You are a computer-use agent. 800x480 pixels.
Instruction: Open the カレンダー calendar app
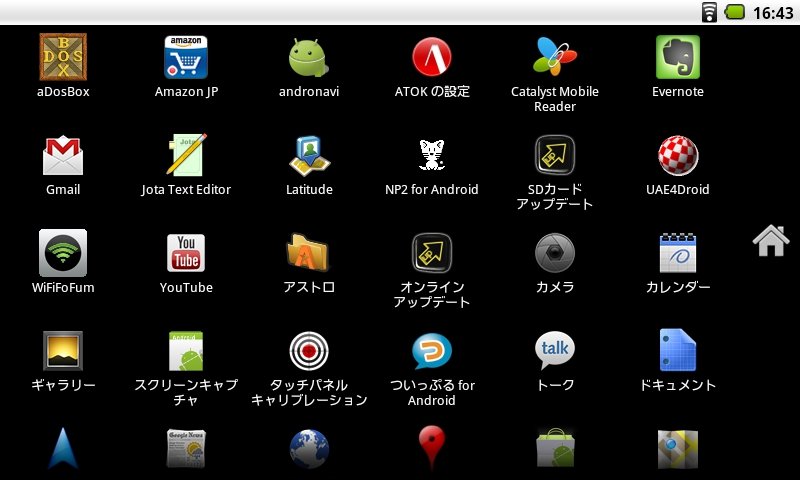(x=678, y=253)
